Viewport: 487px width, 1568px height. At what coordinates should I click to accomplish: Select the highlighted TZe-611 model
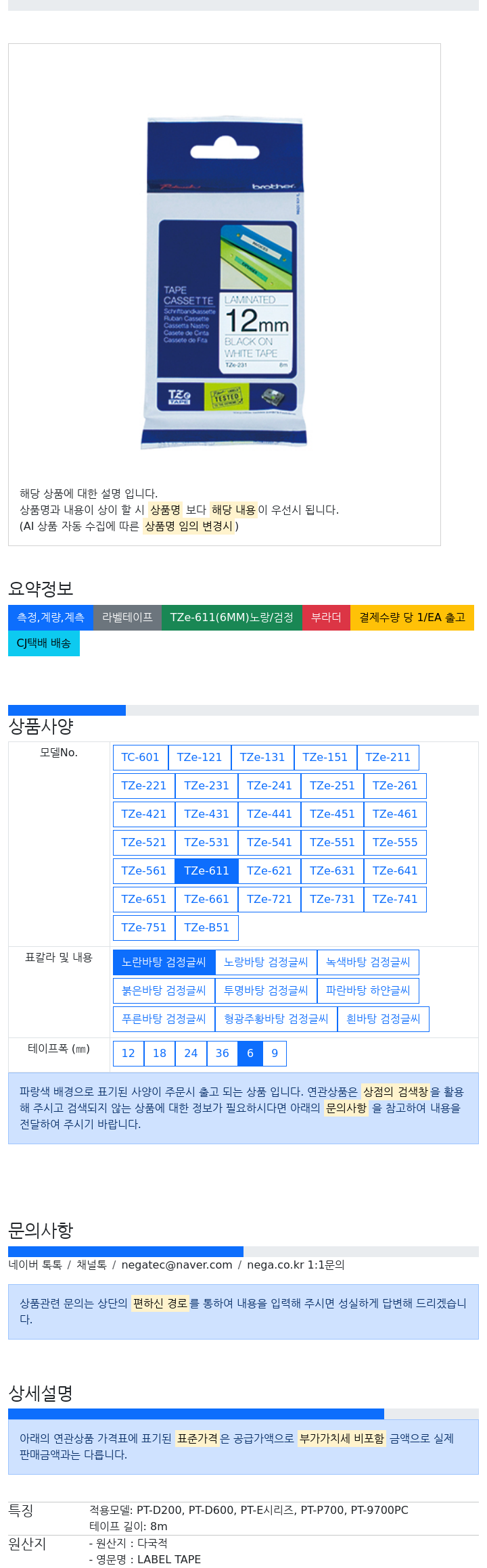click(x=206, y=871)
